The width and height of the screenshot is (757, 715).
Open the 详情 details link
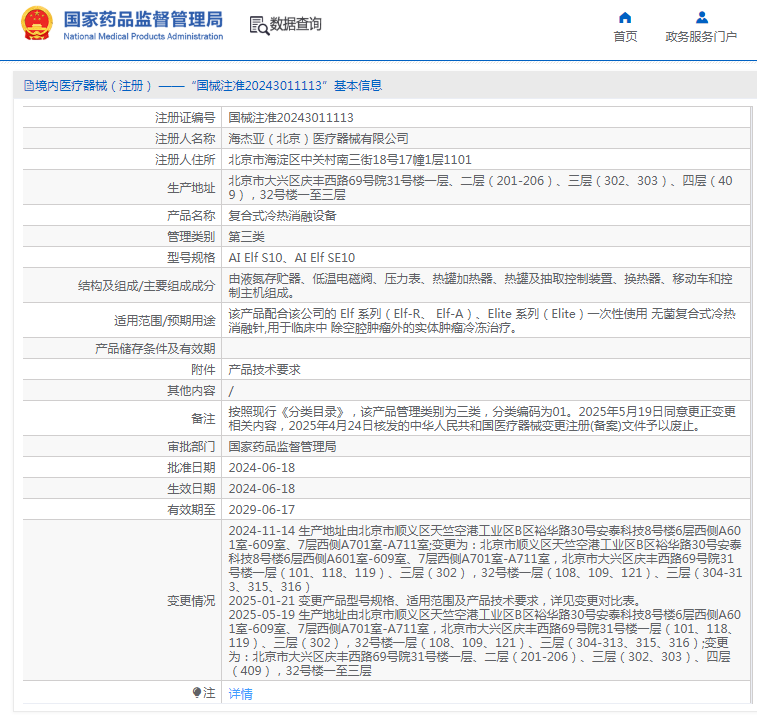[240, 694]
